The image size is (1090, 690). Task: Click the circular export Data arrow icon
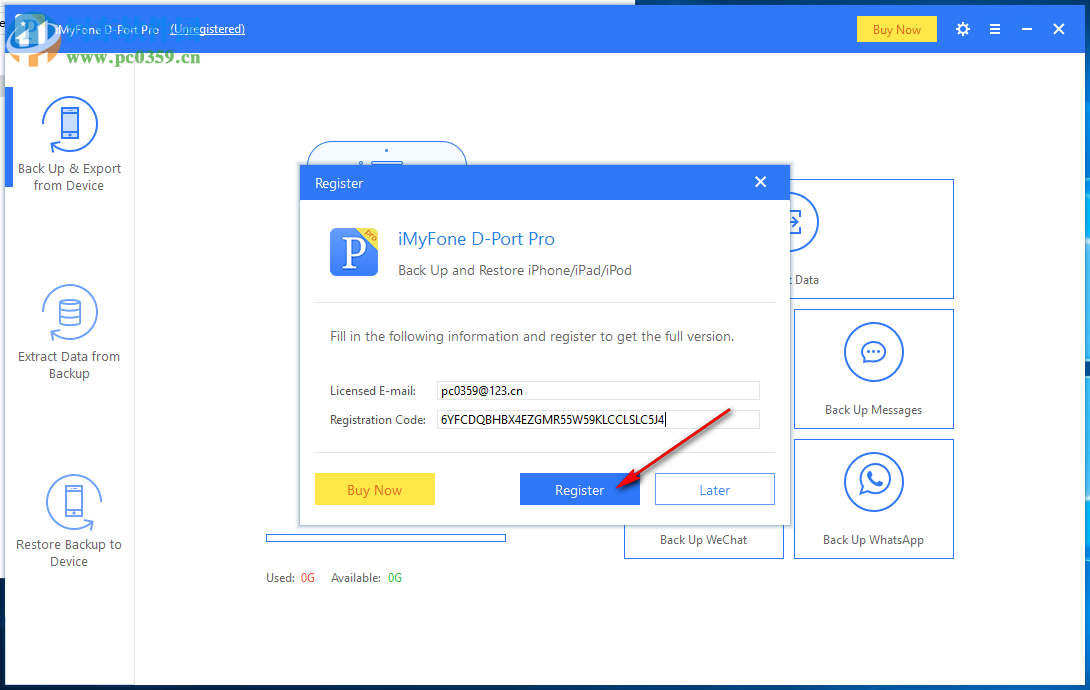click(795, 222)
